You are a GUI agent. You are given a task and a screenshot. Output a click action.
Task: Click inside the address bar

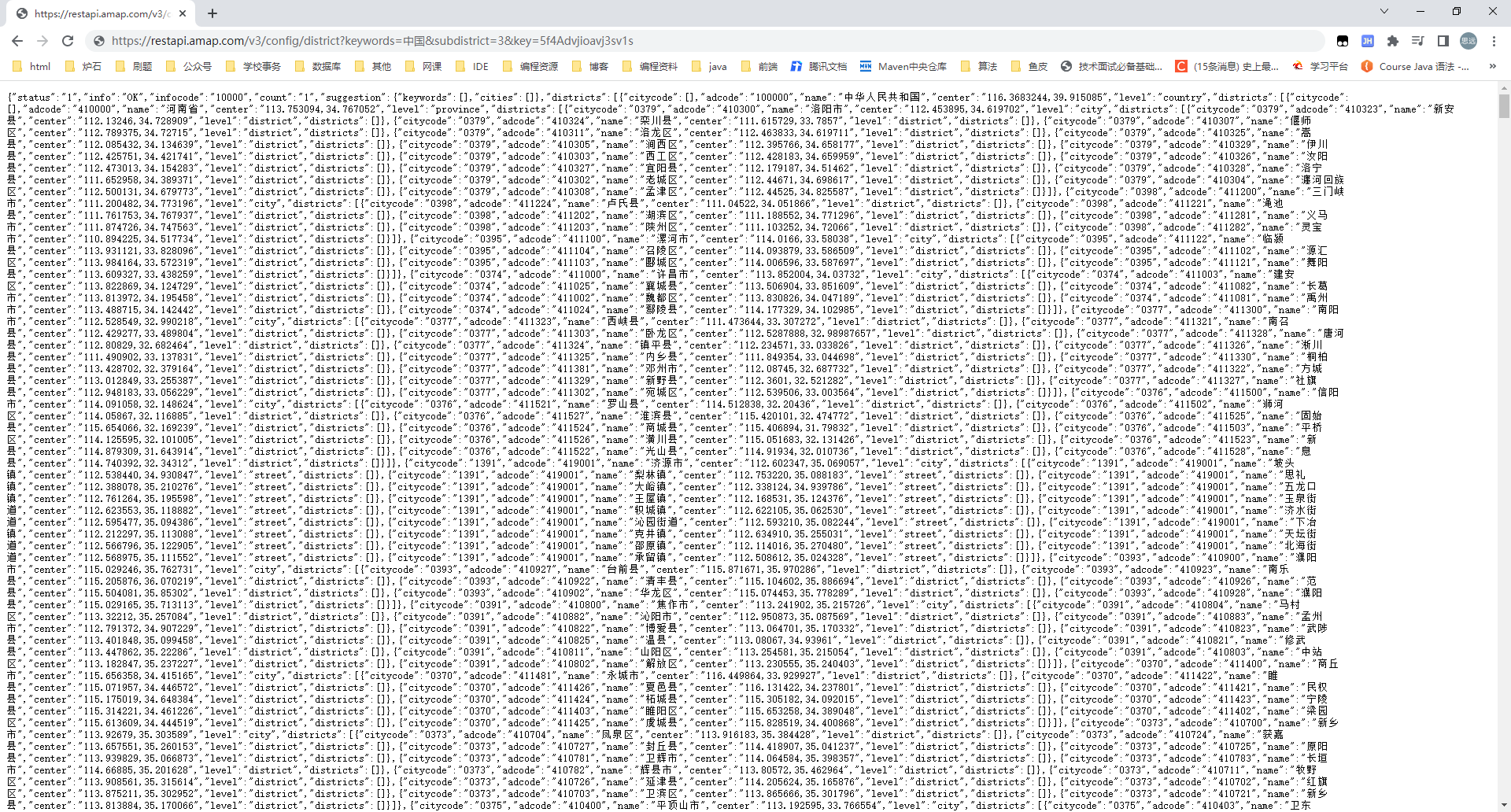[x=472, y=40]
